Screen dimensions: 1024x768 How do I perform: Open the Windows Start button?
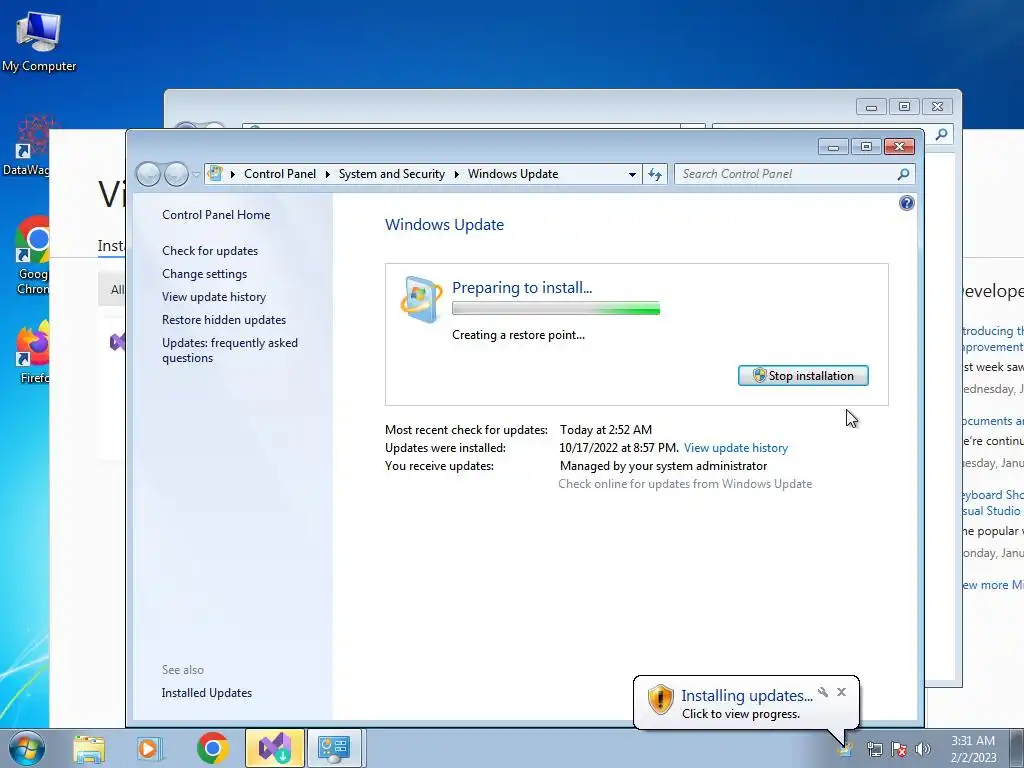pyautogui.click(x=27, y=748)
